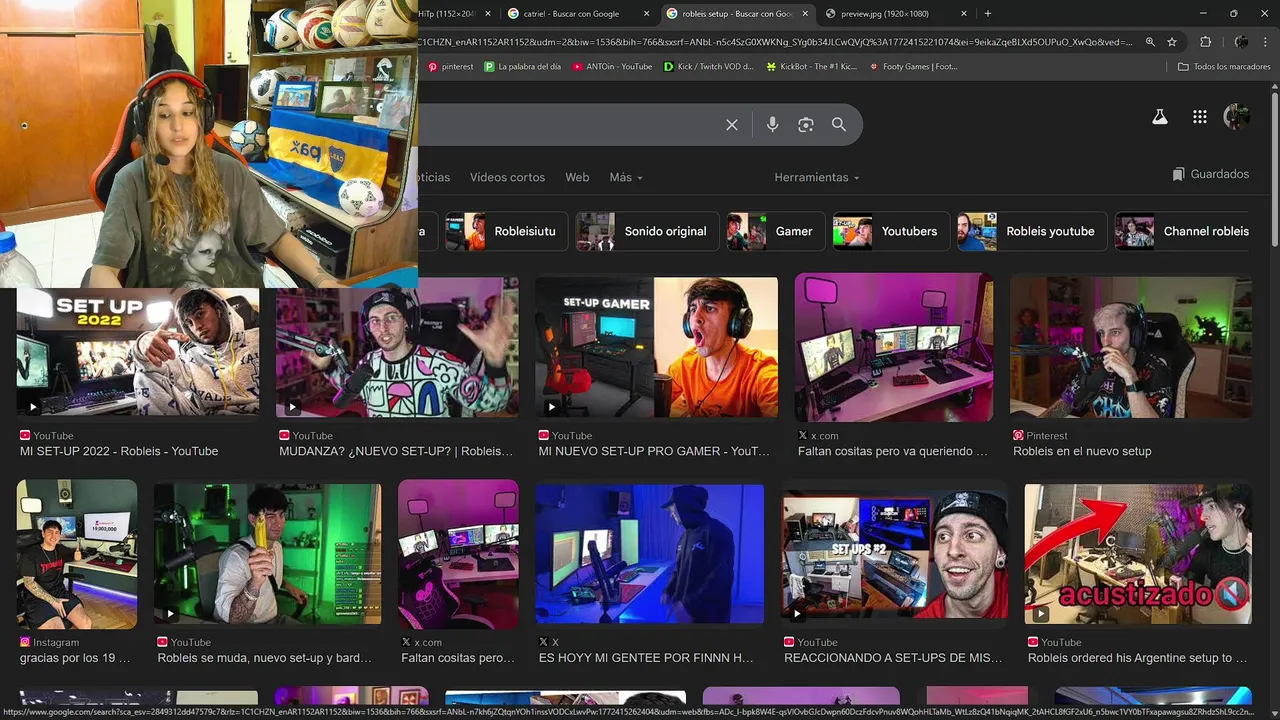The width and height of the screenshot is (1280, 720).
Task: Select 'Youtubers' suggestion chip
Action: pos(890,231)
